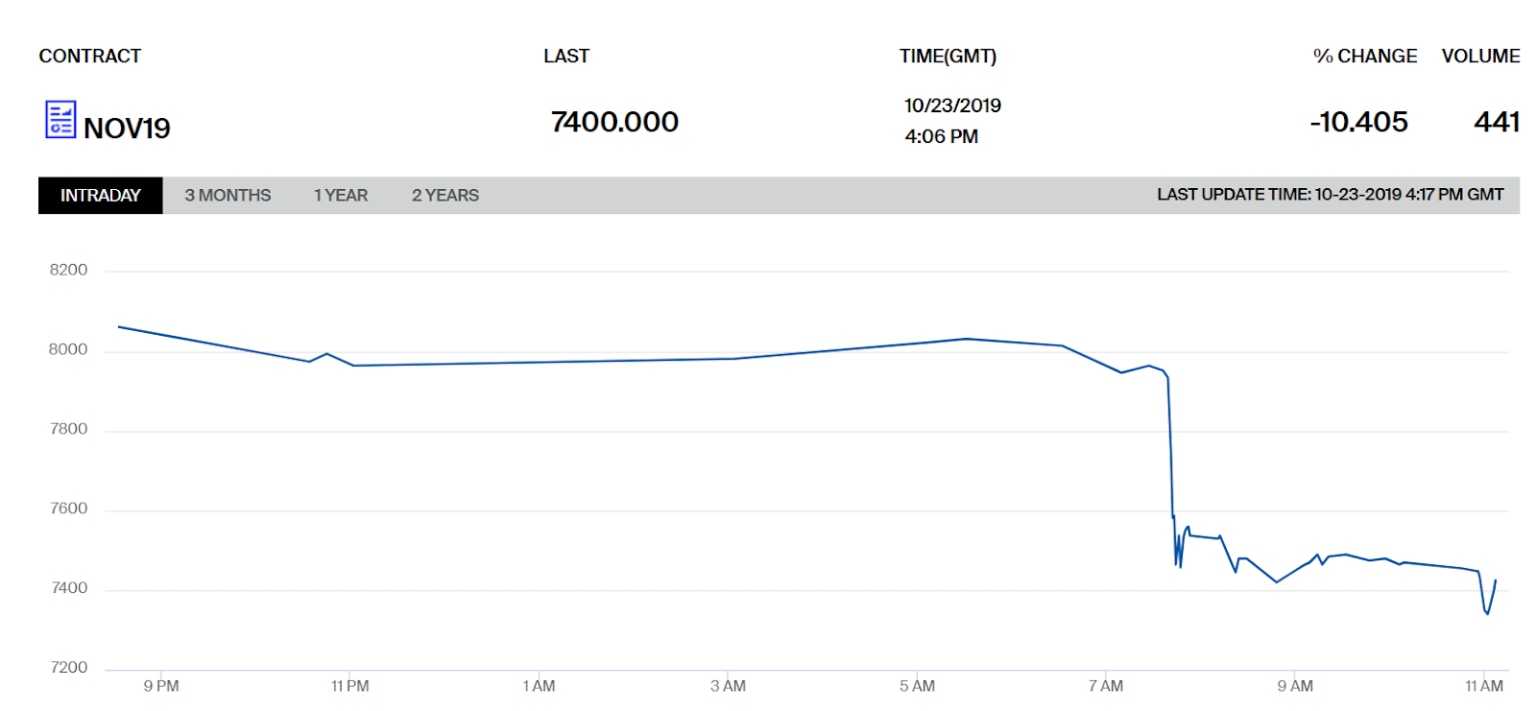Image resolution: width=1536 pixels, height=711 pixels.
Task: Click the volume value 441
Action: 1497,122
